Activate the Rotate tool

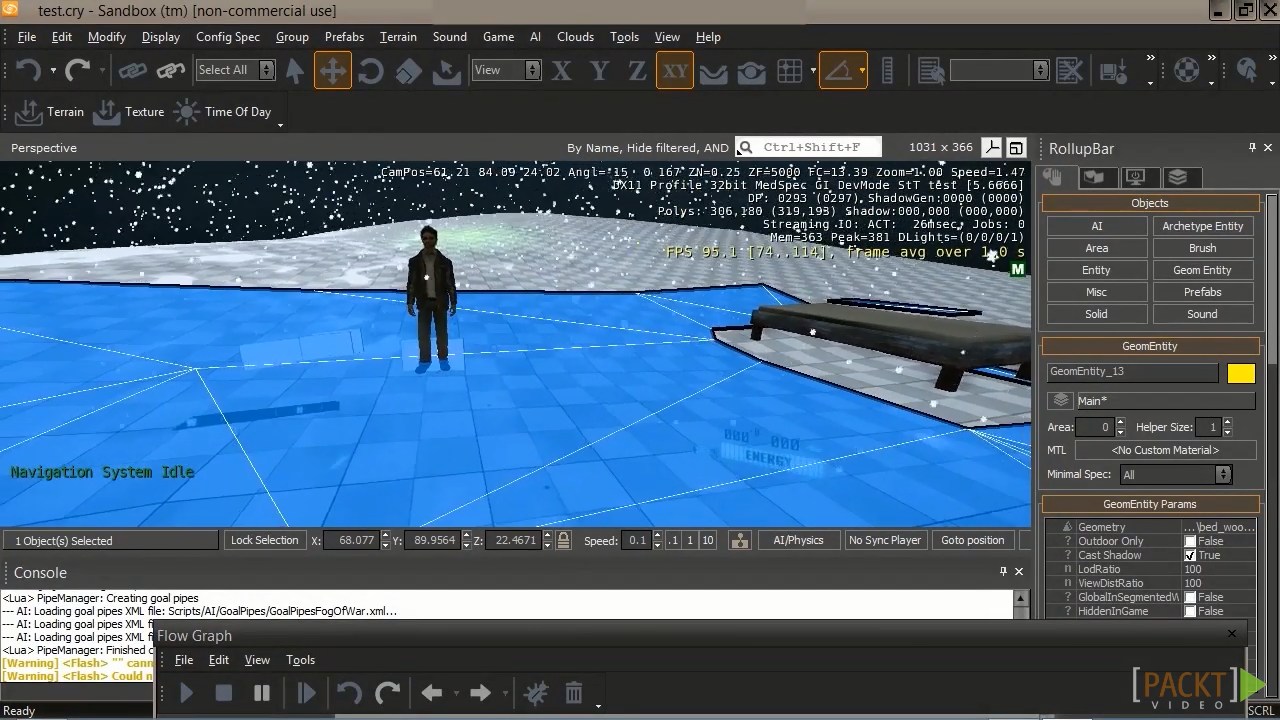click(x=370, y=70)
